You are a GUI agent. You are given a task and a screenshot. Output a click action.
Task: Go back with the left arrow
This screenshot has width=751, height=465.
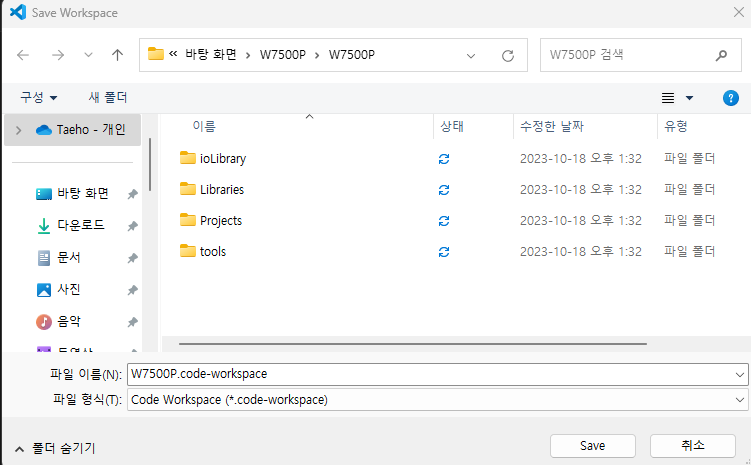23,55
